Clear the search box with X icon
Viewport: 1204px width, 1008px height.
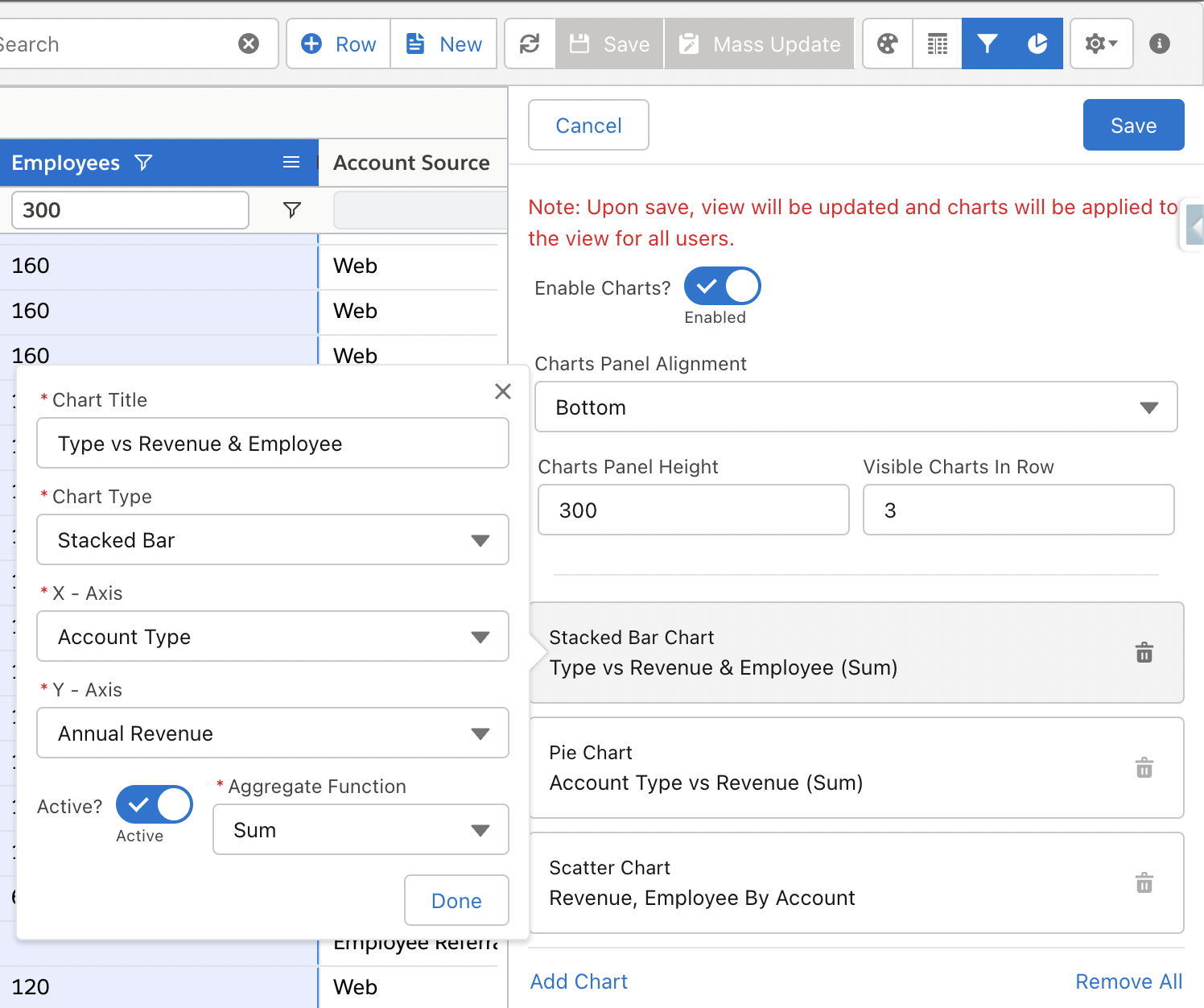point(249,44)
